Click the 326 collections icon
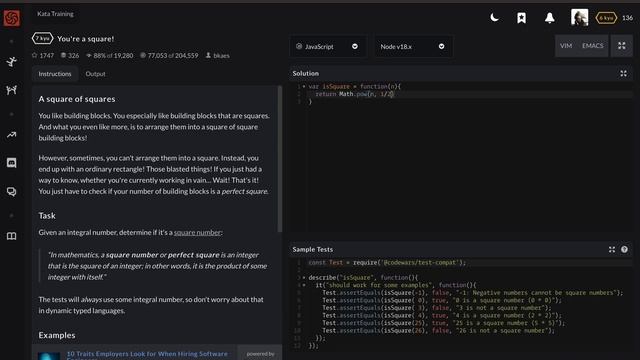 tap(63, 55)
